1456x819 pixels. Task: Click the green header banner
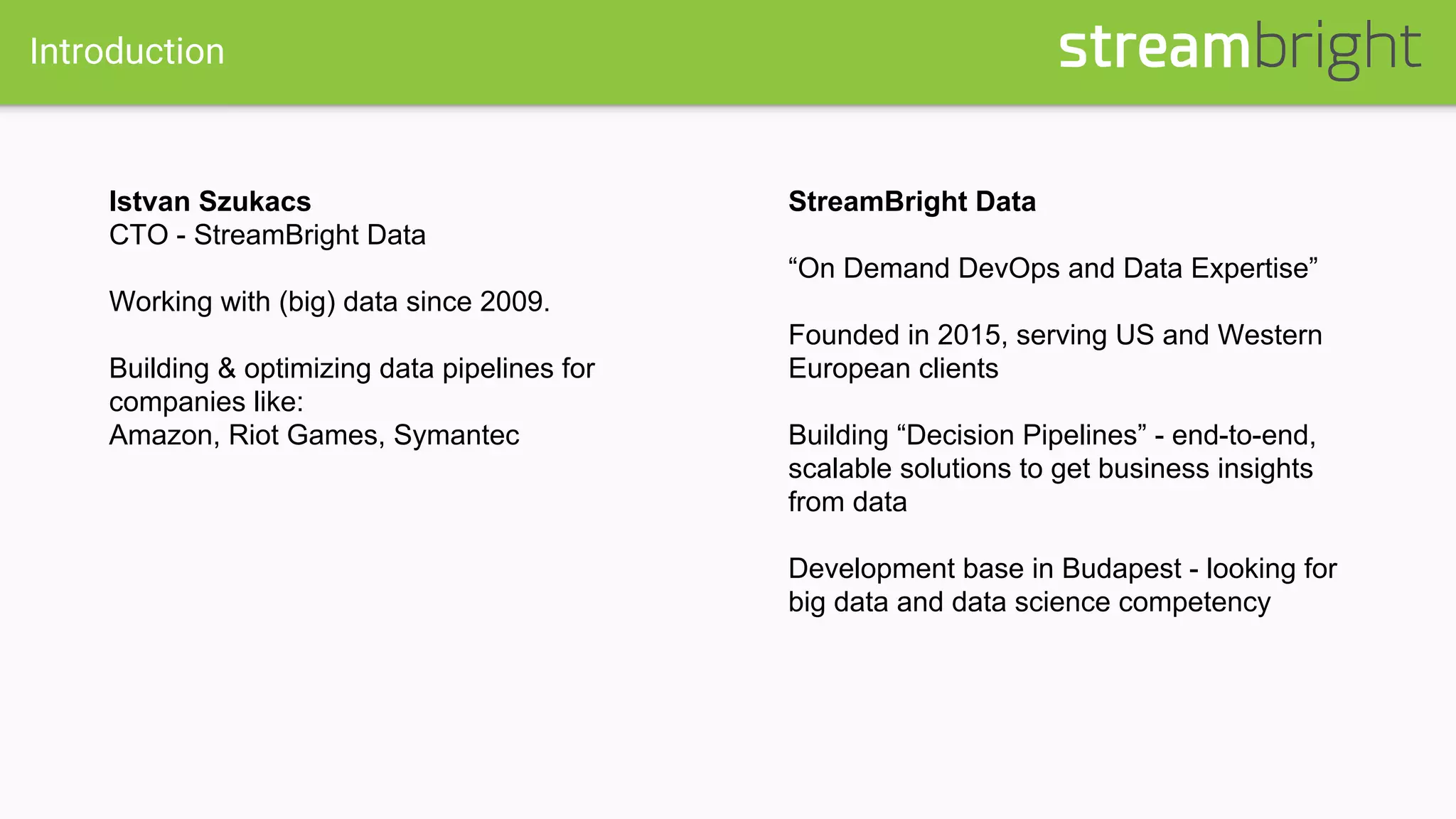pos(728,53)
